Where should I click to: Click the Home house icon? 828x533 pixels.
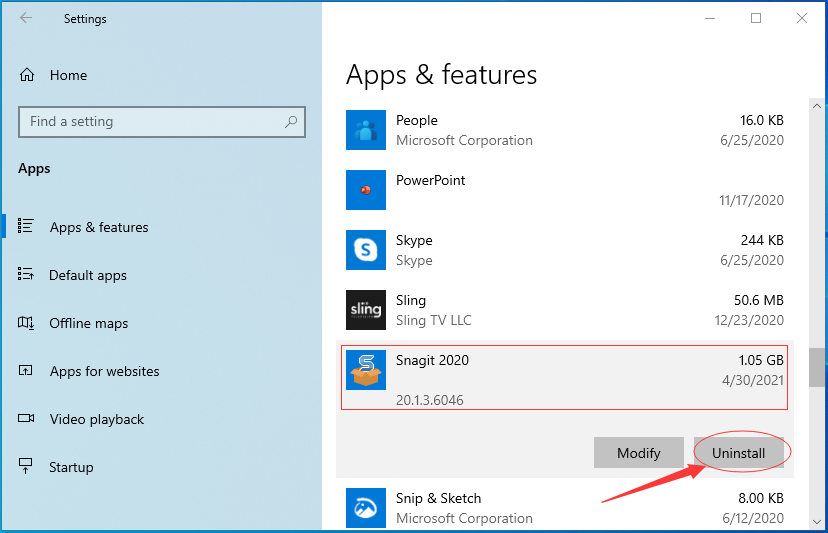click(x=27, y=75)
